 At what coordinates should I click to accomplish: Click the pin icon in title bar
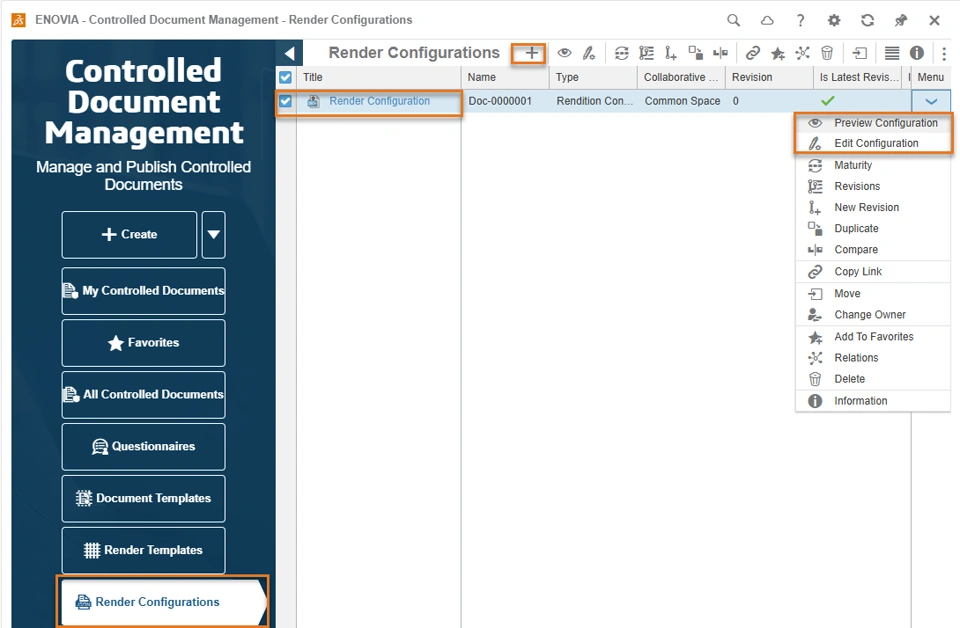(901, 20)
